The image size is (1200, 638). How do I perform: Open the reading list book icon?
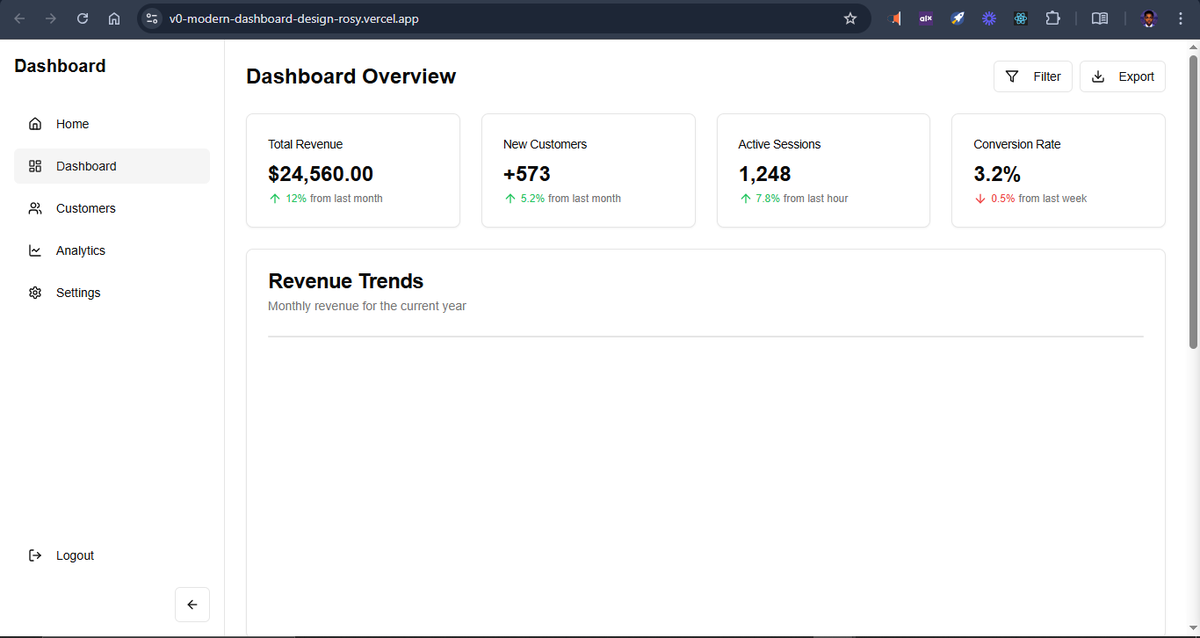click(1099, 18)
